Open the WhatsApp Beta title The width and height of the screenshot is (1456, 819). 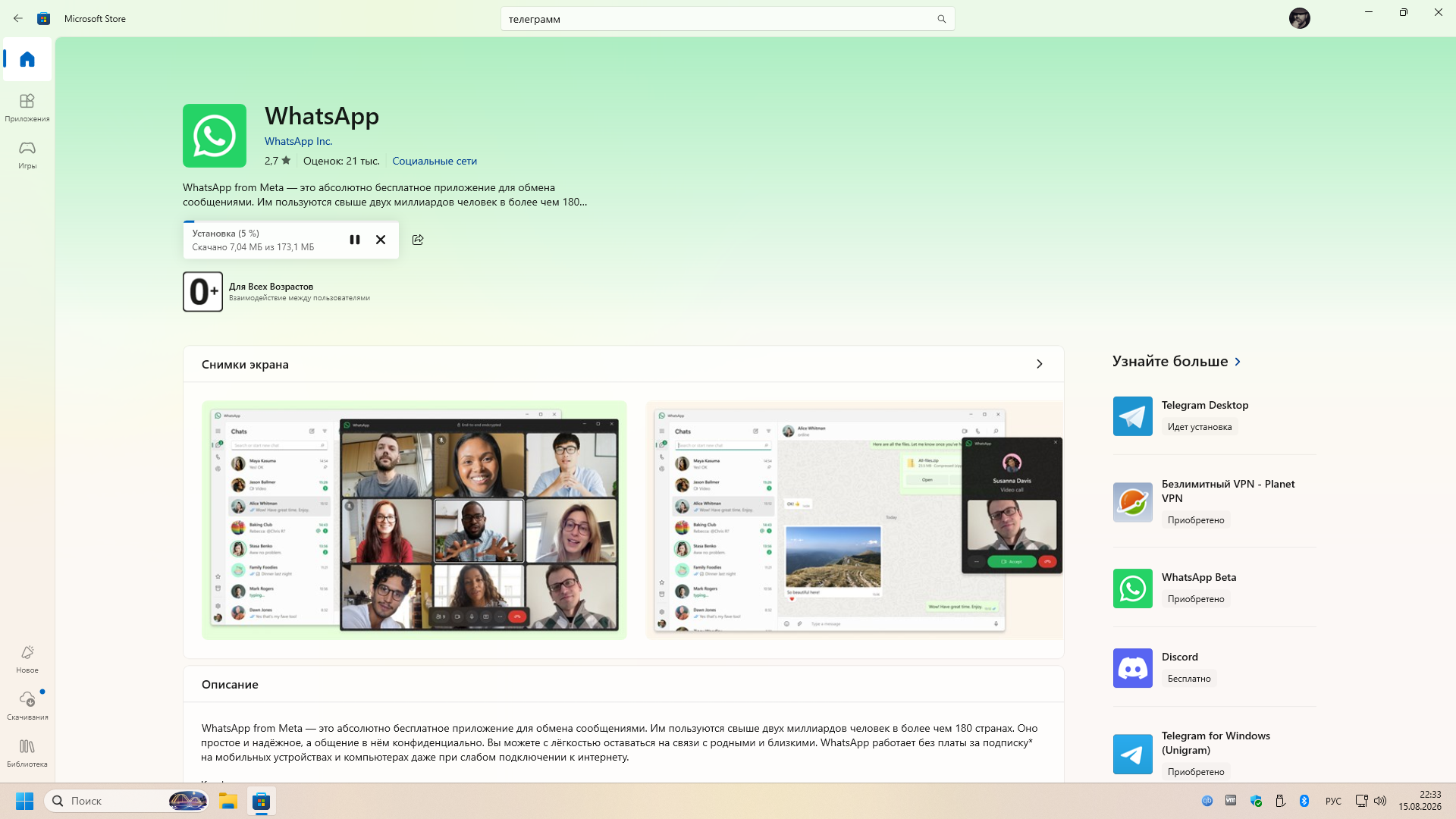coord(1199,577)
